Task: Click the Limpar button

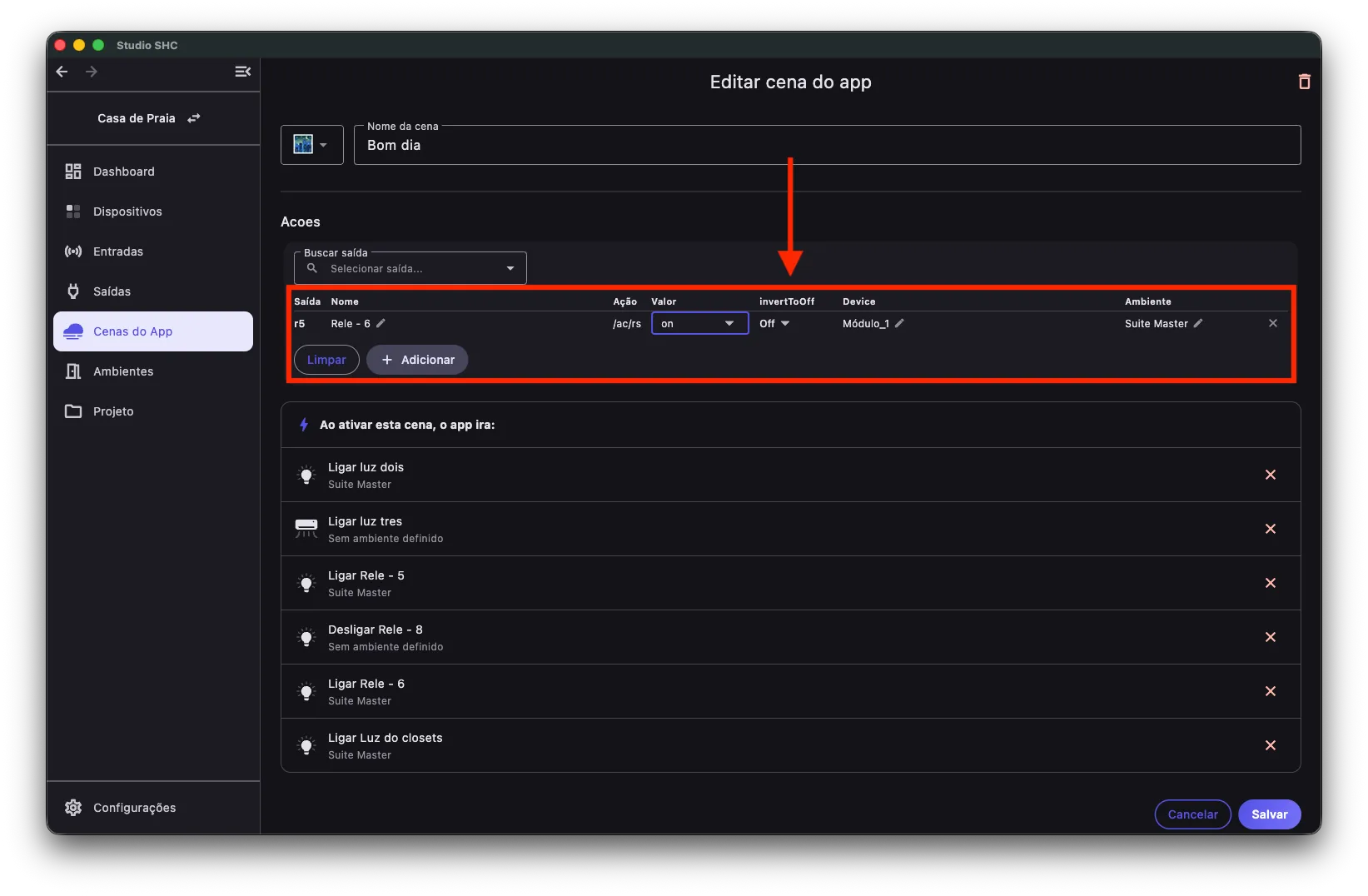Action: click(x=326, y=360)
